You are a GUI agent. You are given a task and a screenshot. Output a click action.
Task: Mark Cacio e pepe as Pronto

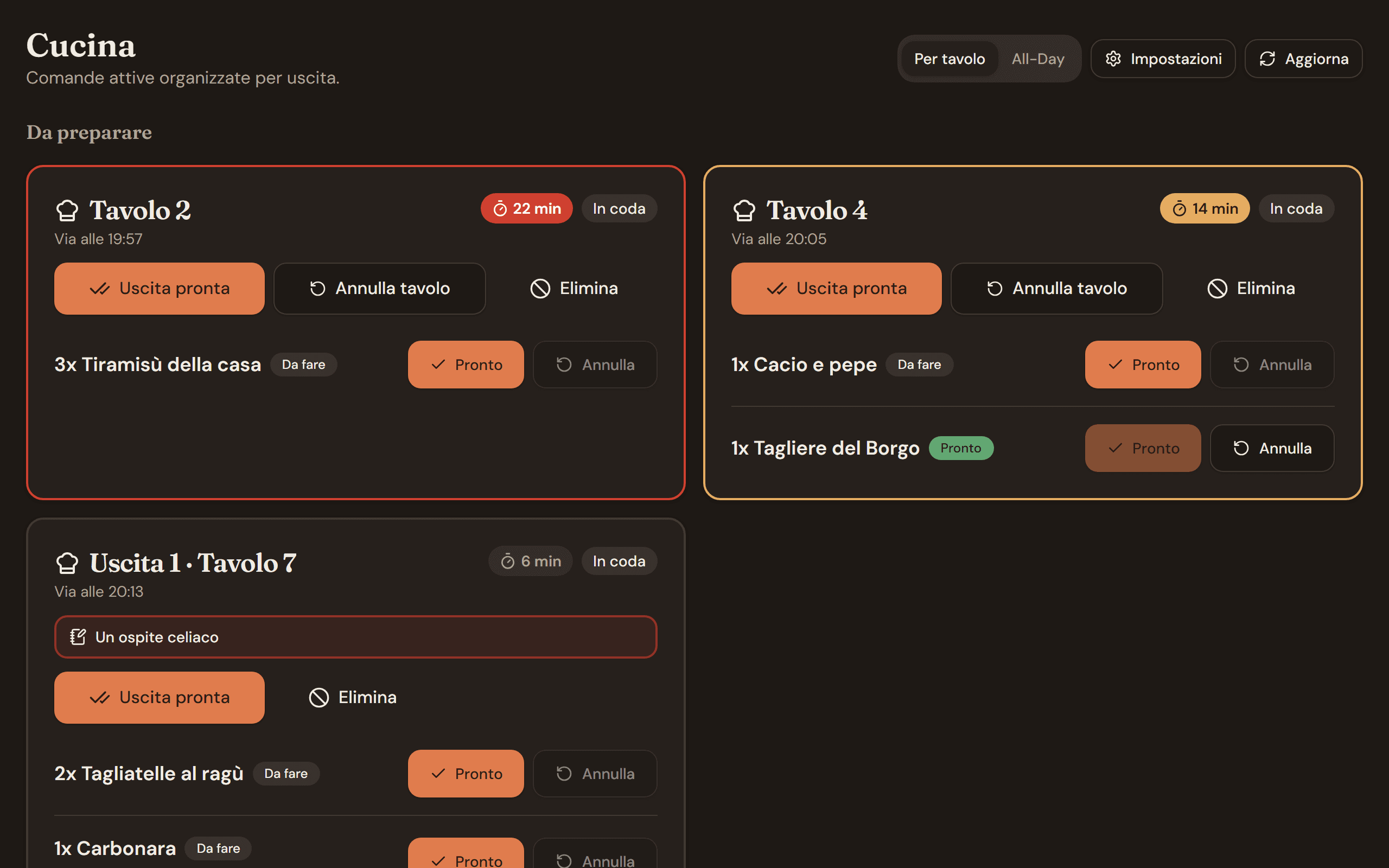(1142, 365)
